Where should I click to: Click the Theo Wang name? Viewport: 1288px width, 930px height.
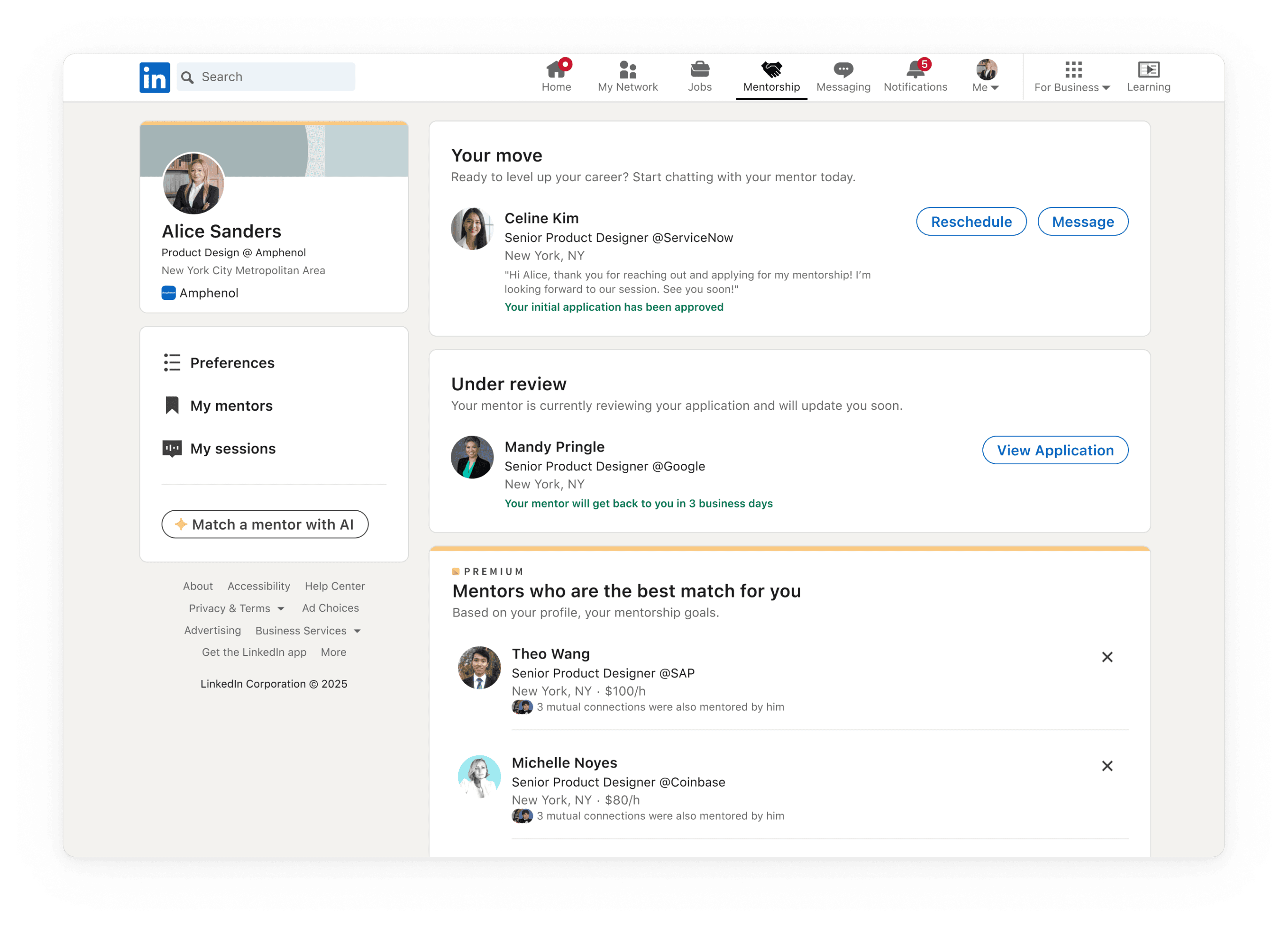(551, 654)
